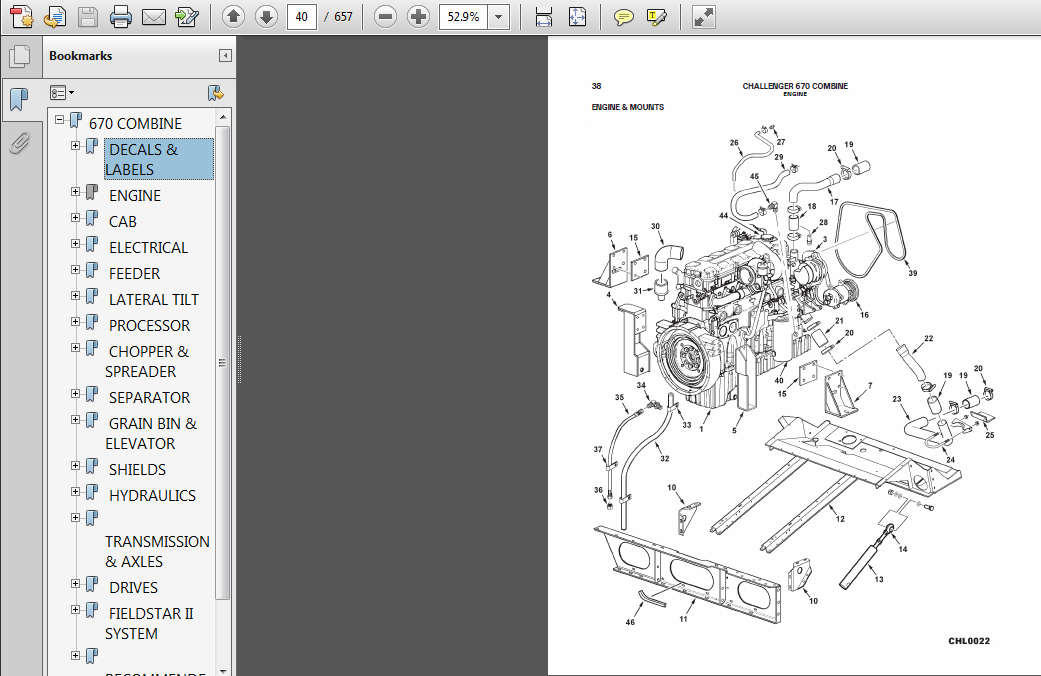Open the zoom level dropdown
This screenshot has width=1041, height=676.
pyautogui.click(x=499, y=16)
